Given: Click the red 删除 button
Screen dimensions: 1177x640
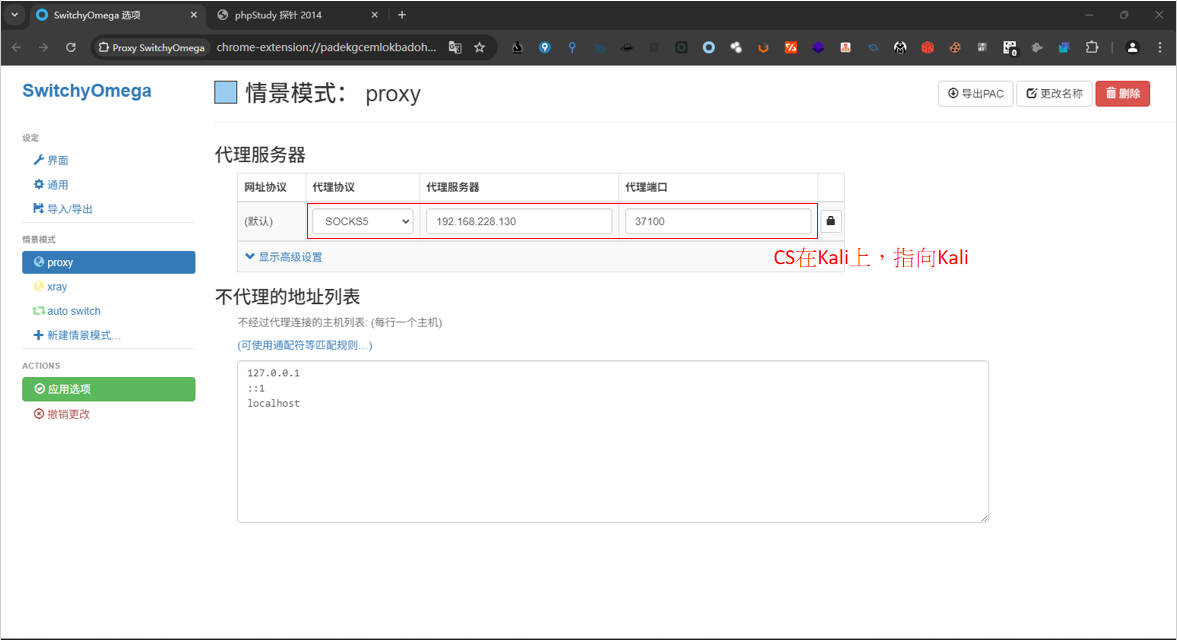Looking at the screenshot, I should (1122, 93).
